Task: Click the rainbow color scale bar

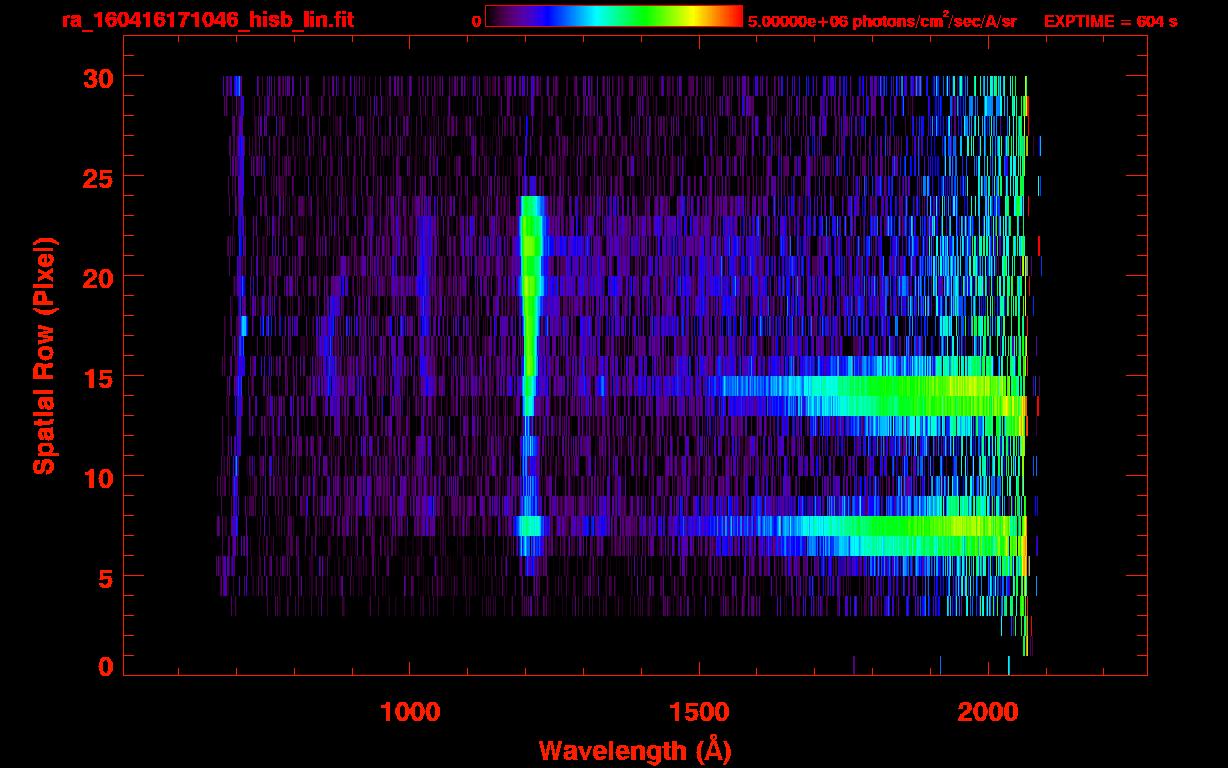Action: [x=613, y=17]
